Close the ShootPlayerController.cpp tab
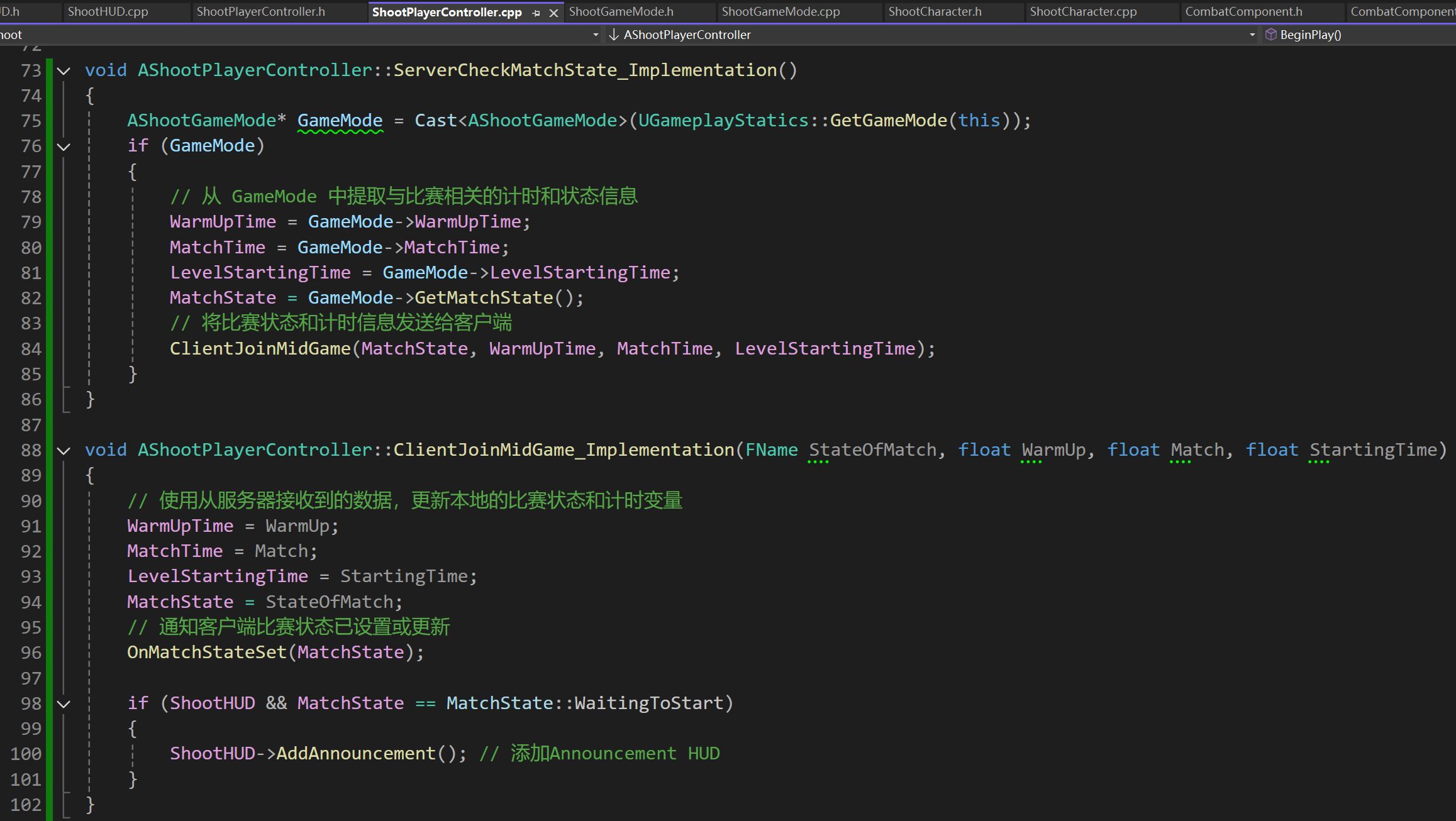 (553, 13)
